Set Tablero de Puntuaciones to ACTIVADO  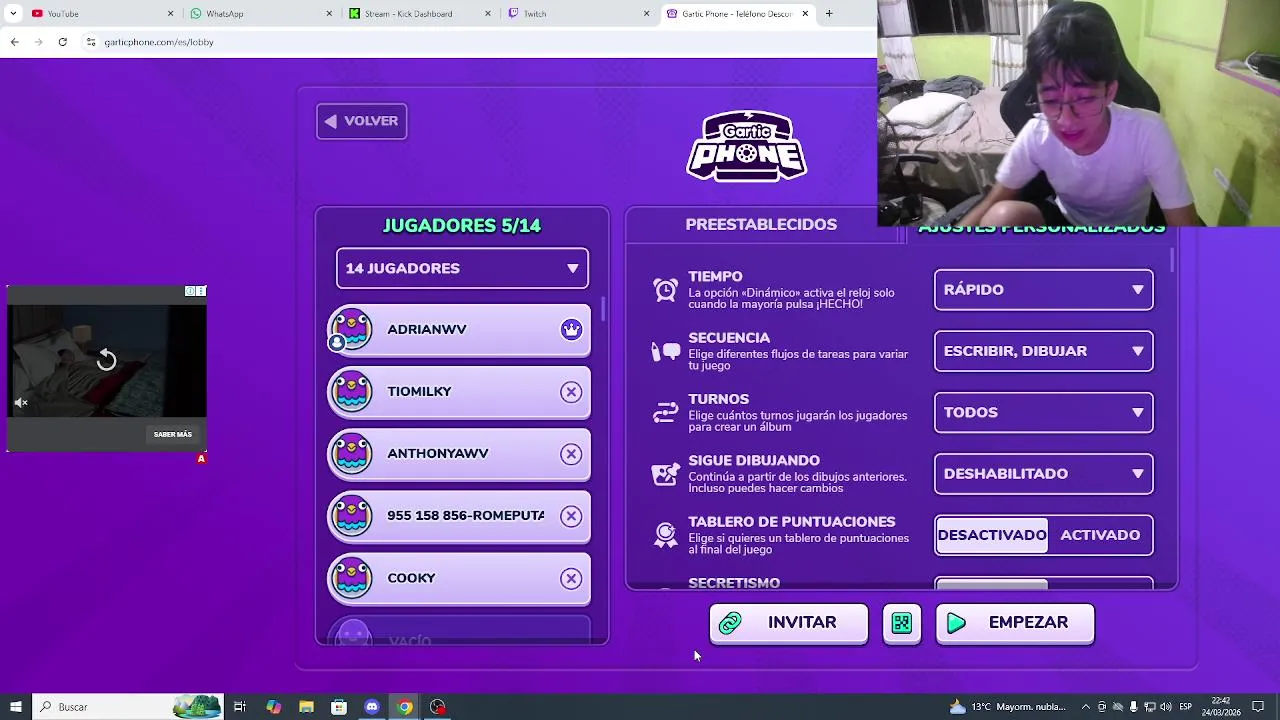[x=1100, y=535]
